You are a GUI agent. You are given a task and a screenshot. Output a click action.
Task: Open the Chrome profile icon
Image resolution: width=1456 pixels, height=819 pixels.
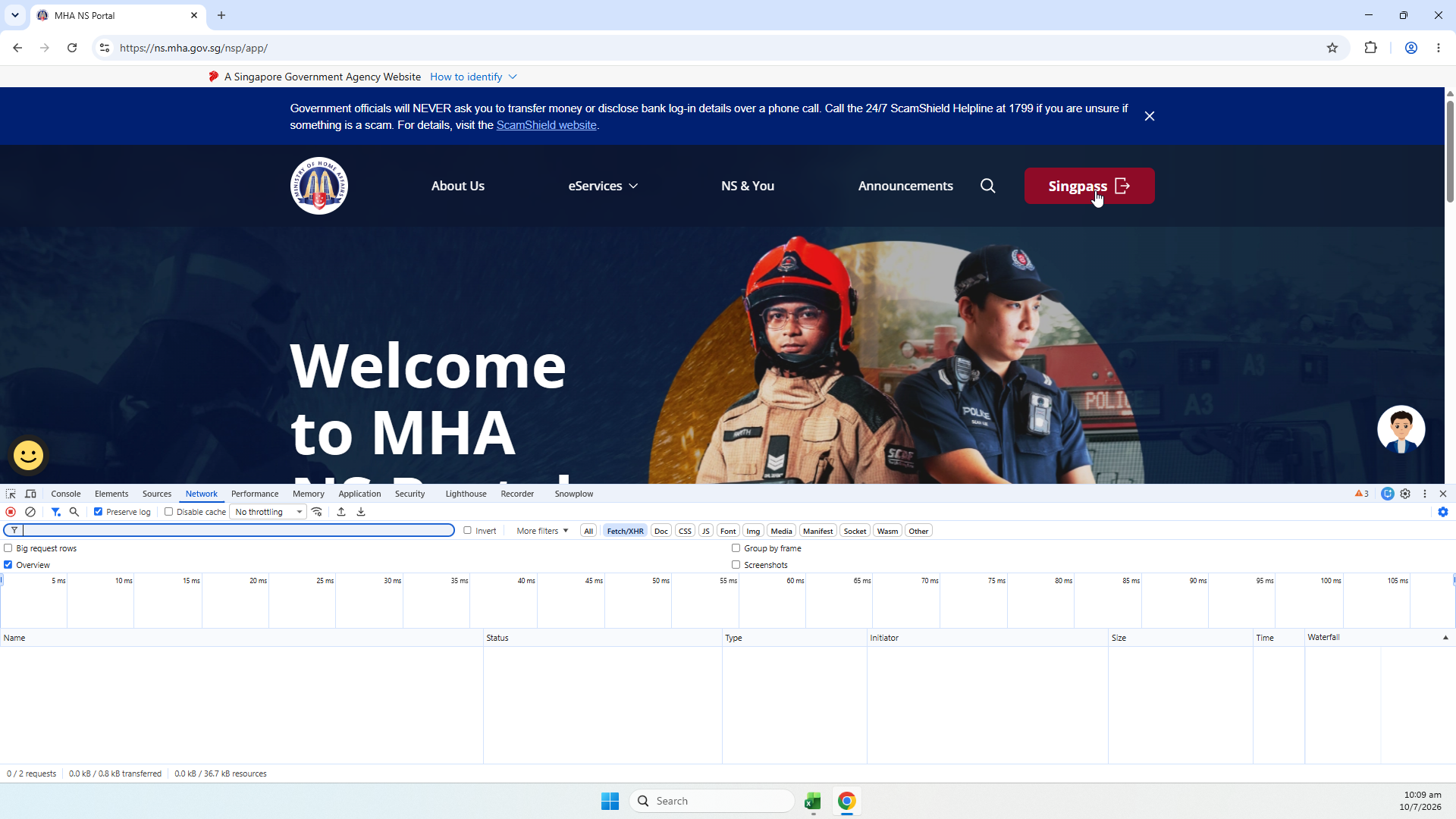1411,48
